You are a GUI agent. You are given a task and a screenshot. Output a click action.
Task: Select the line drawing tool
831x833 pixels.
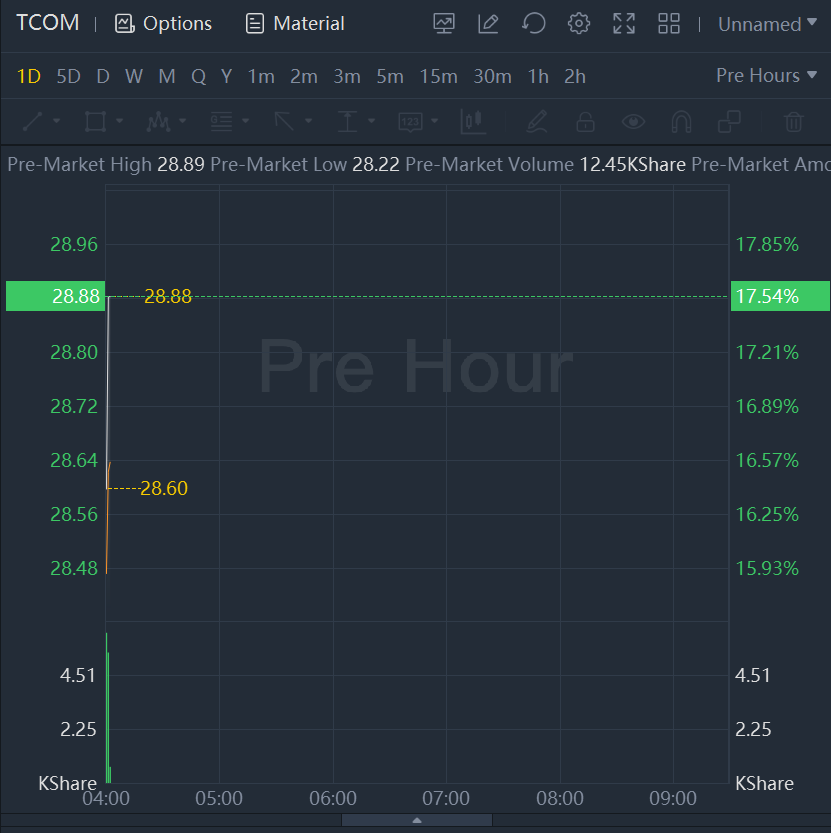(32, 122)
